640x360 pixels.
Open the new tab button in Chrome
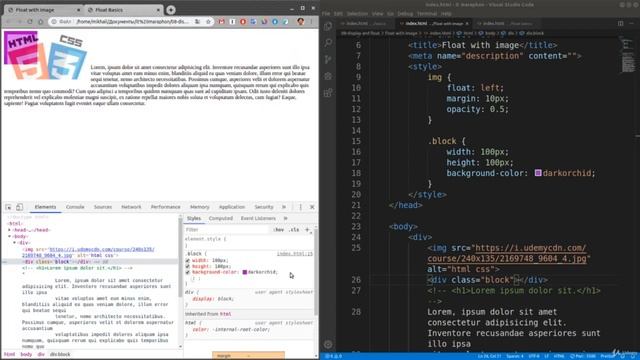171,9
